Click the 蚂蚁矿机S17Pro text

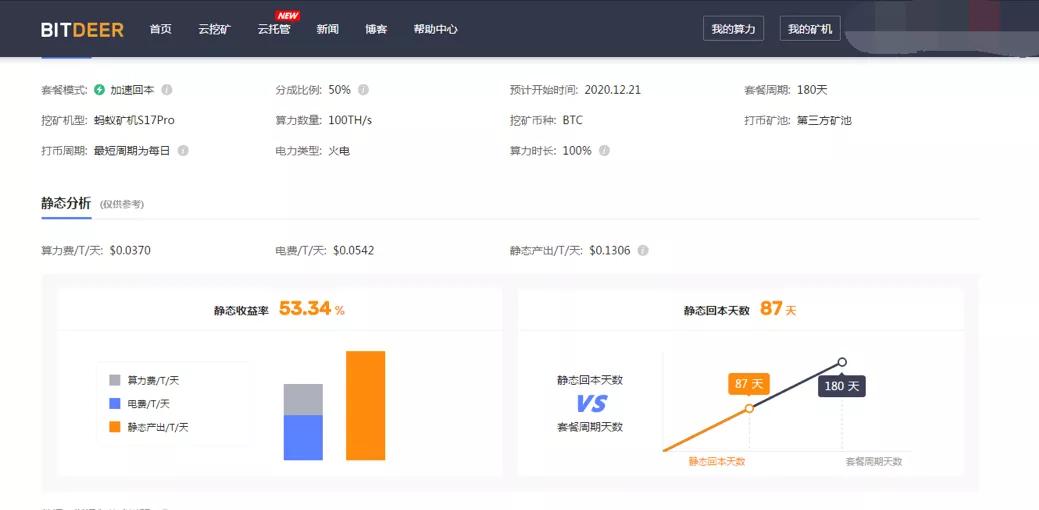[135, 120]
